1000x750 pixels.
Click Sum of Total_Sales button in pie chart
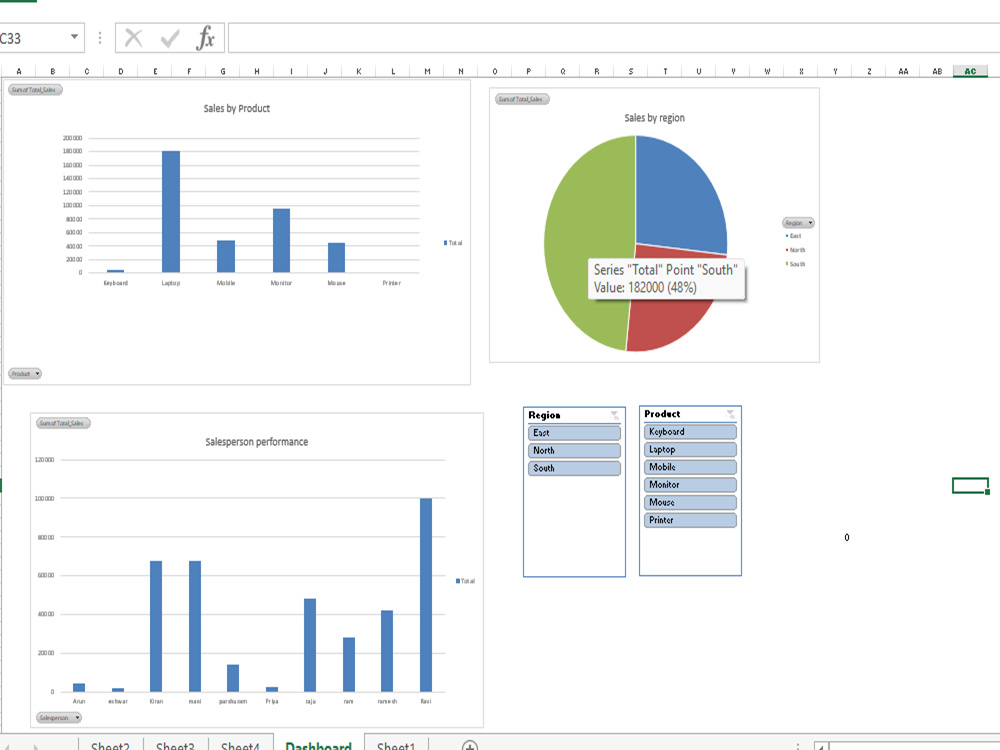(522, 99)
